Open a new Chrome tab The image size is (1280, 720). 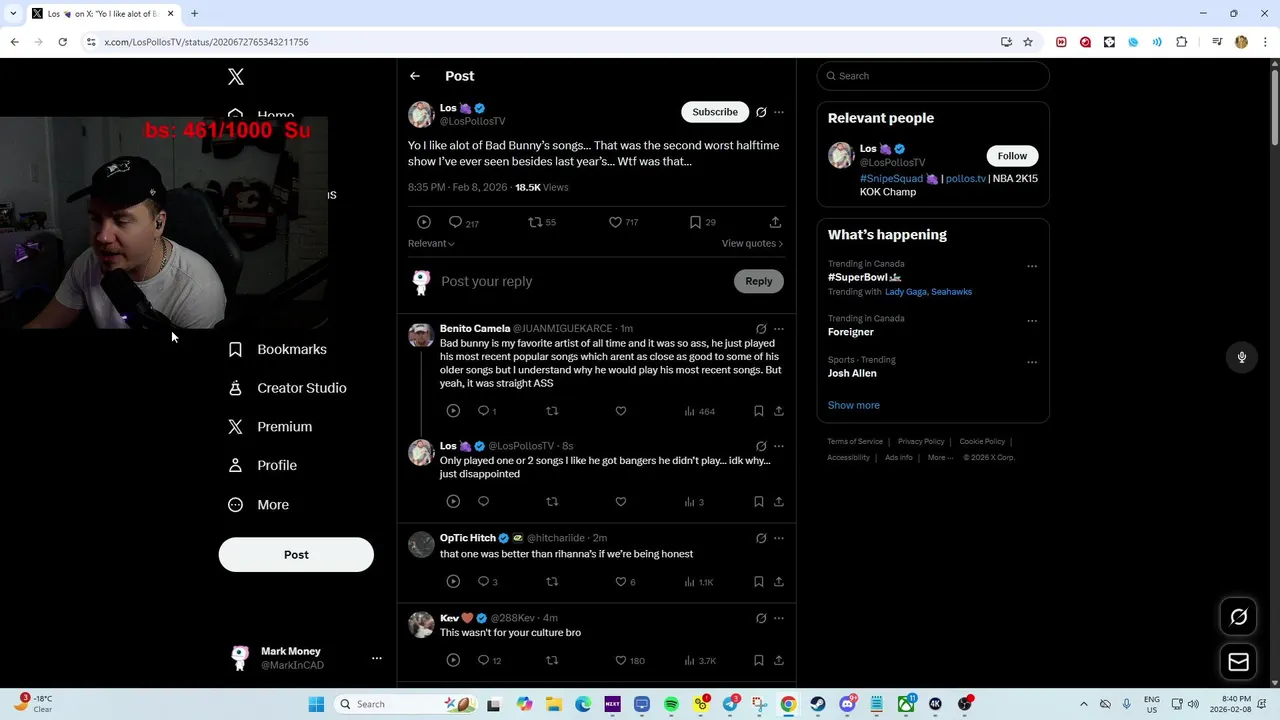(x=194, y=14)
